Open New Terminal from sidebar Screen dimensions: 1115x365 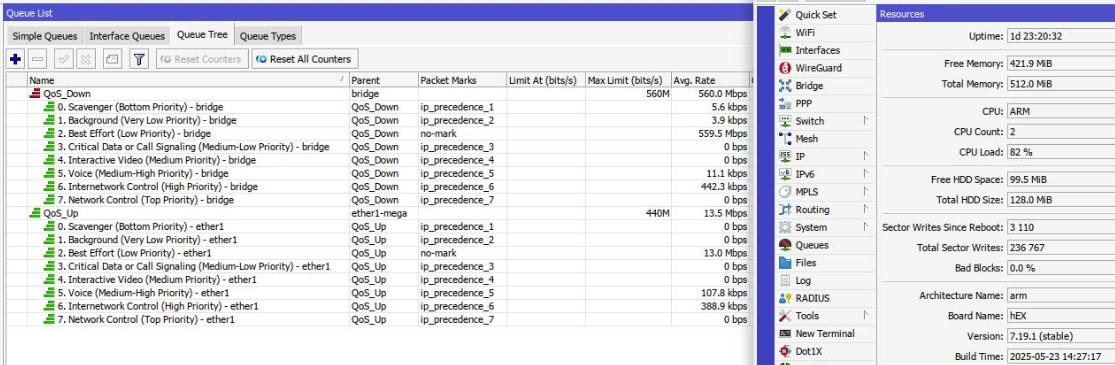[x=825, y=334]
